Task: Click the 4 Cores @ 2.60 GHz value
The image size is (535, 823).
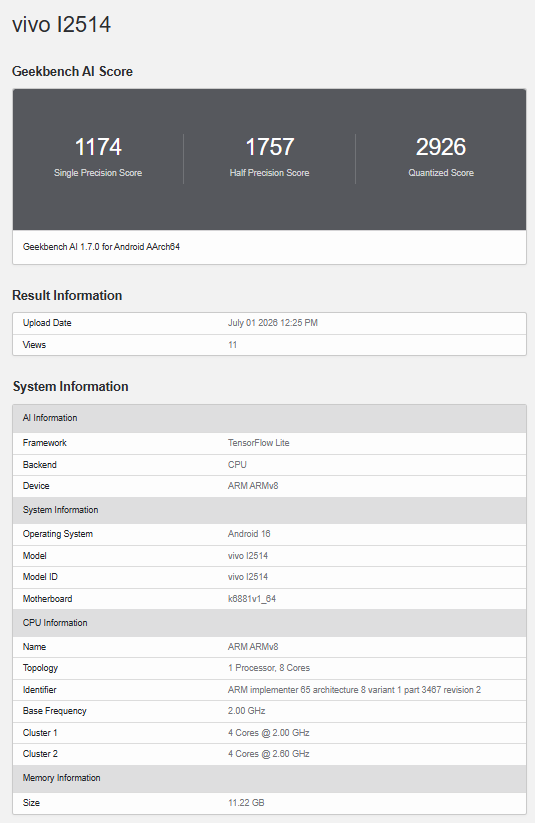Action: (269, 754)
